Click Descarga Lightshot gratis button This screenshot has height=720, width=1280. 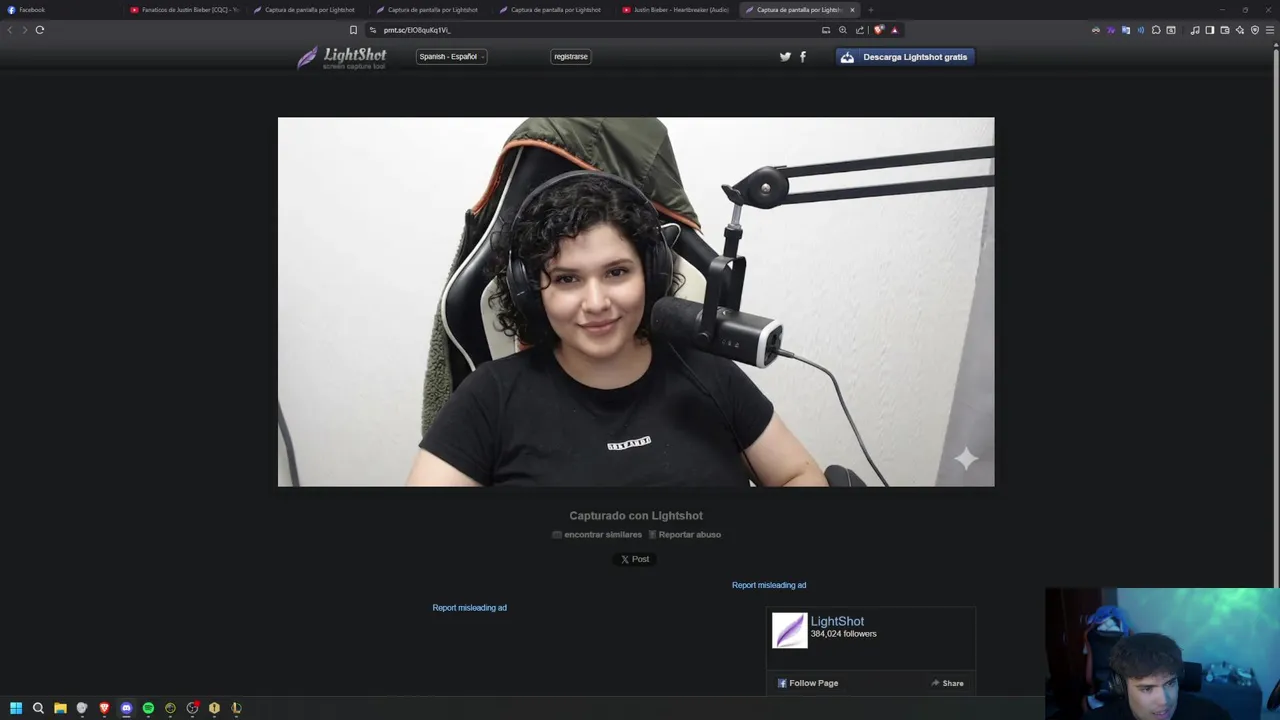pos(905,57)
